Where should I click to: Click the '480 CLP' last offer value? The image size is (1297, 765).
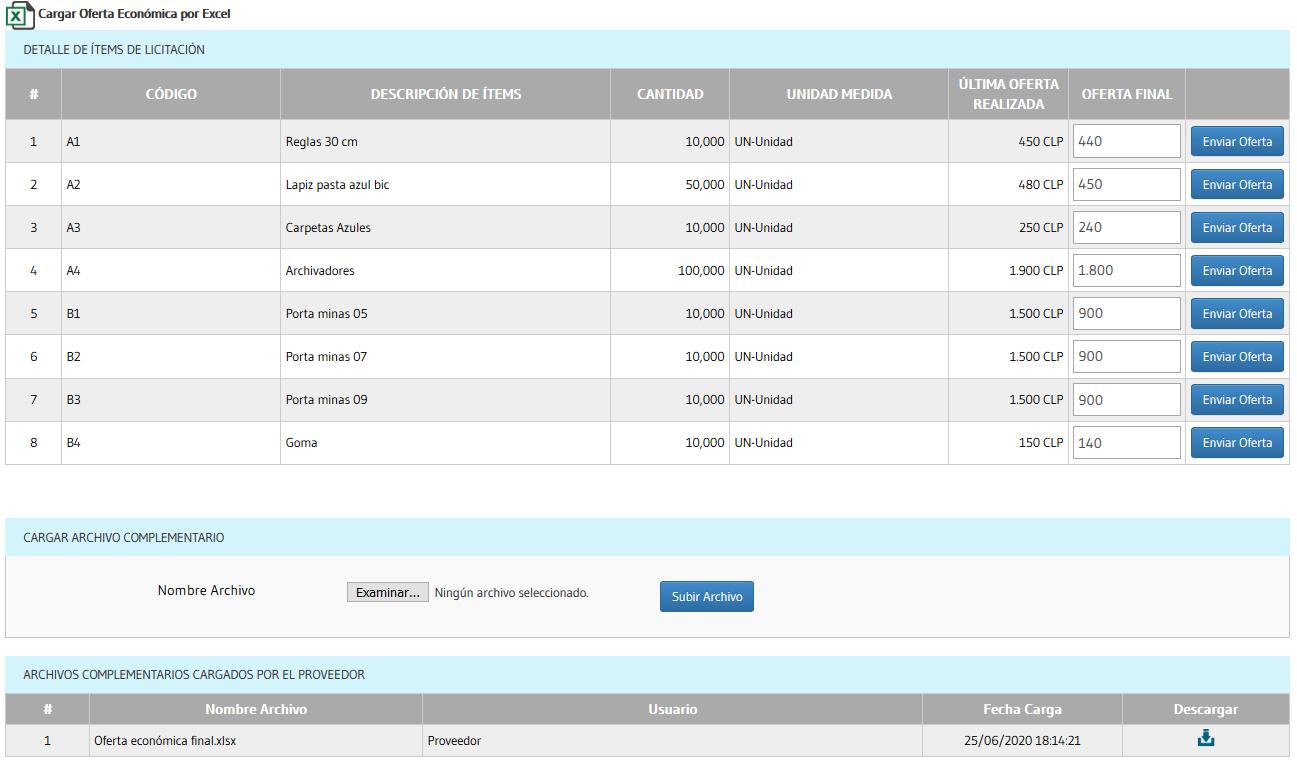tap(1041, 185)
